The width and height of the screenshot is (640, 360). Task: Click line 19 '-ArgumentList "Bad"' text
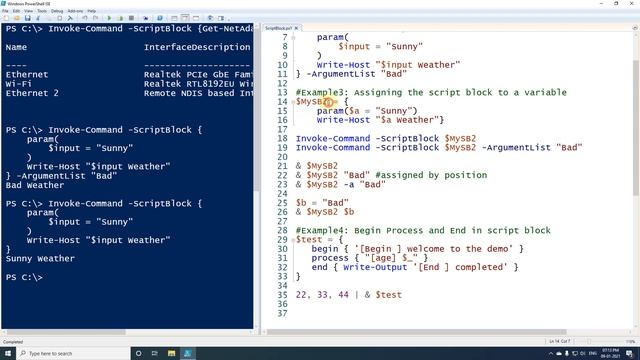point(532,147)
